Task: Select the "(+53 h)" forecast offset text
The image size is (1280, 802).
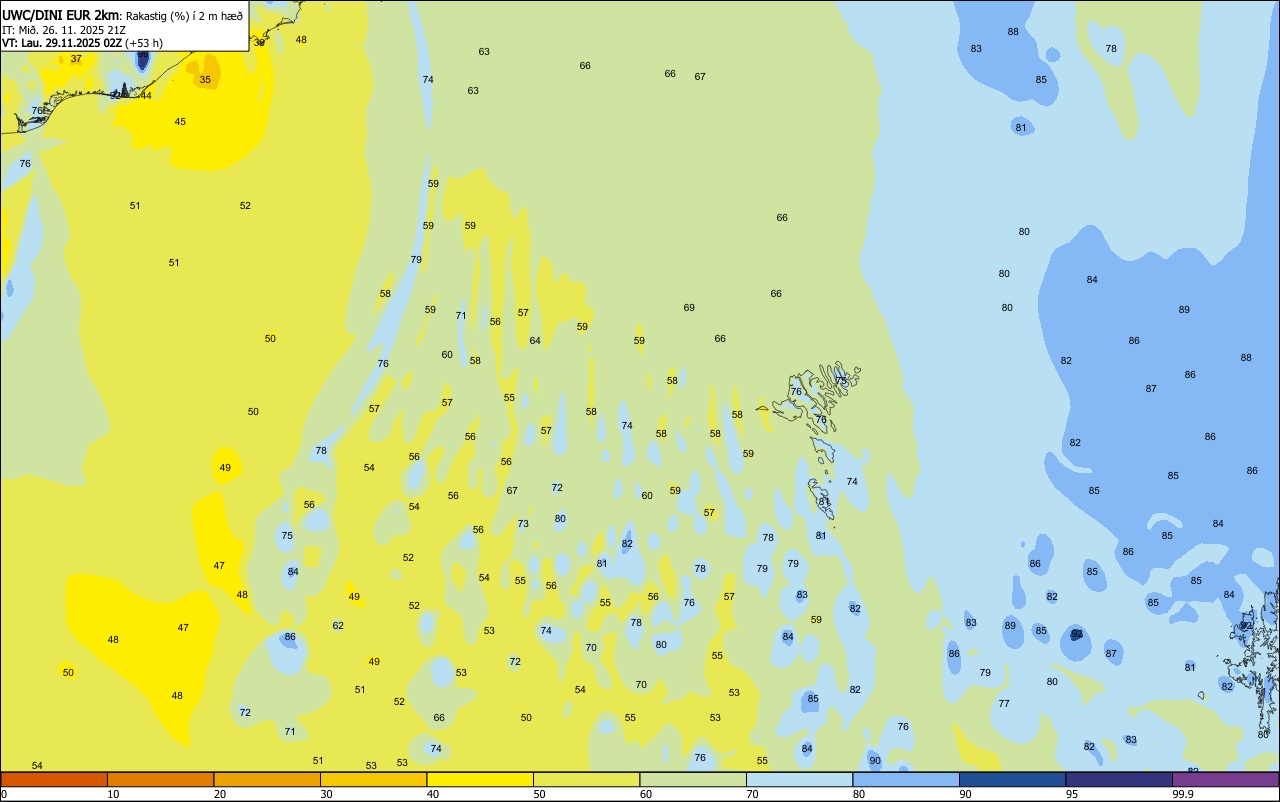Action: tap(144, 43)
